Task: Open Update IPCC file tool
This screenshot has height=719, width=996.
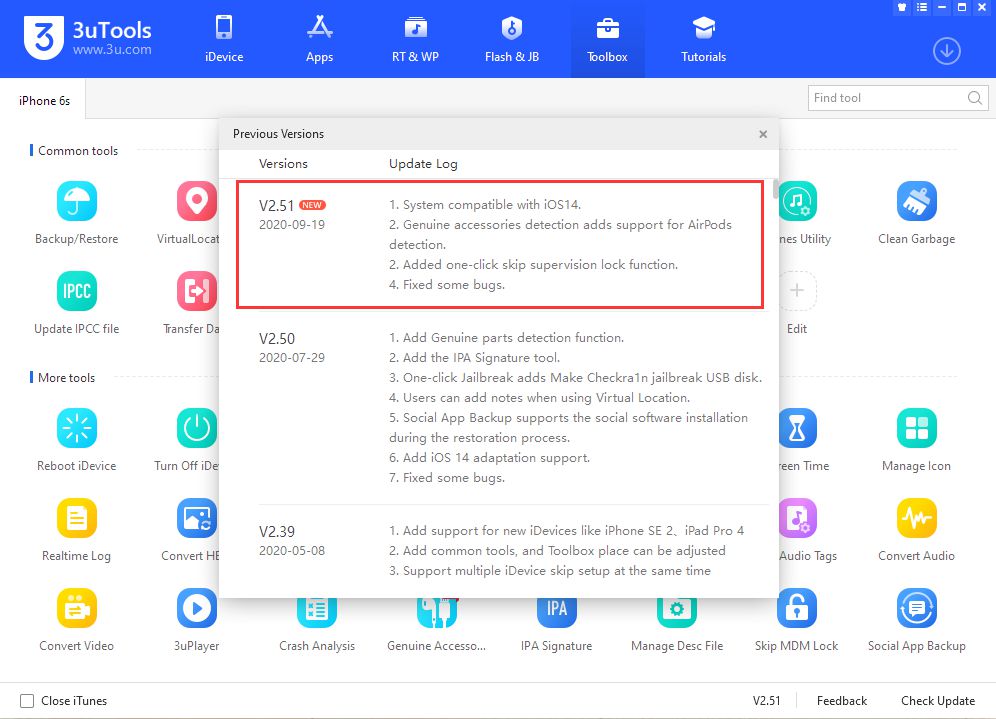Action: [x=77, y=291]
